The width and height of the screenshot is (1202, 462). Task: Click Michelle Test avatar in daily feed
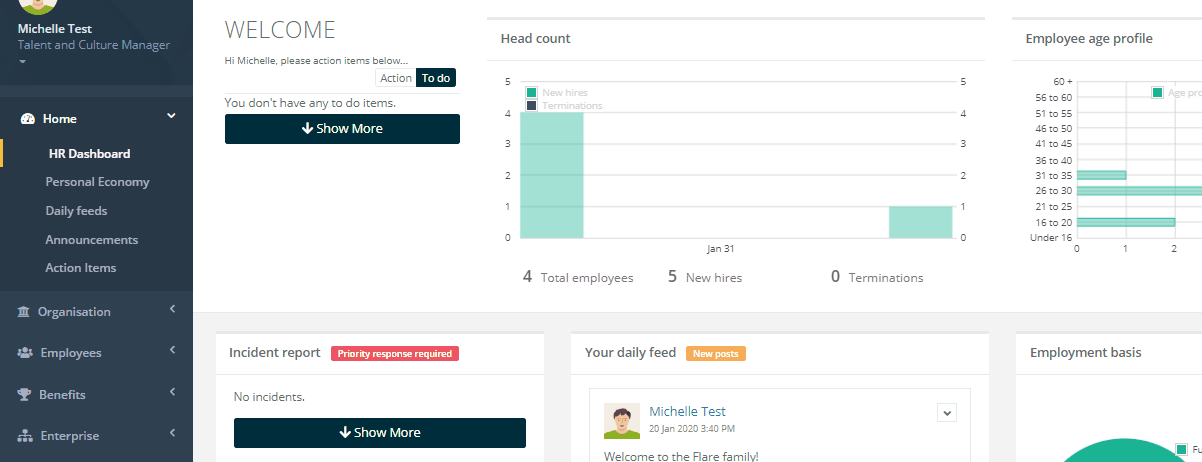(622, 421)
